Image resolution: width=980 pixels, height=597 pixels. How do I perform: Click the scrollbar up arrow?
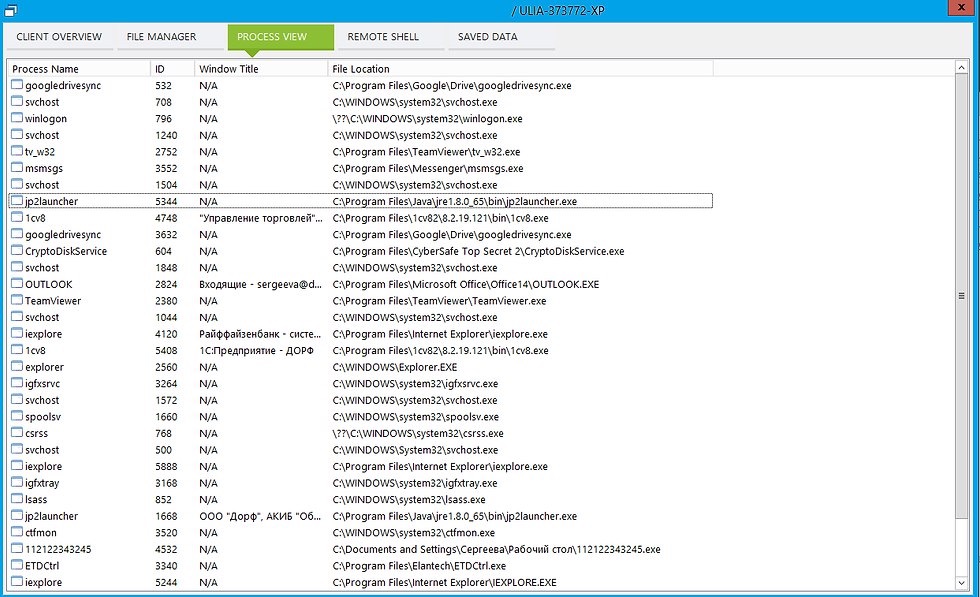point(962,67)
